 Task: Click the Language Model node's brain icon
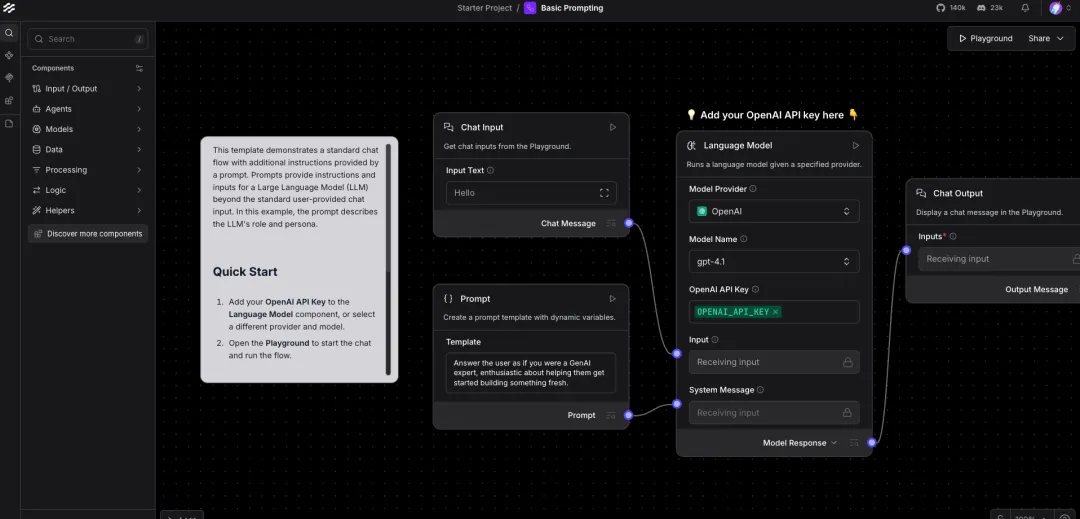pos(692,146)
